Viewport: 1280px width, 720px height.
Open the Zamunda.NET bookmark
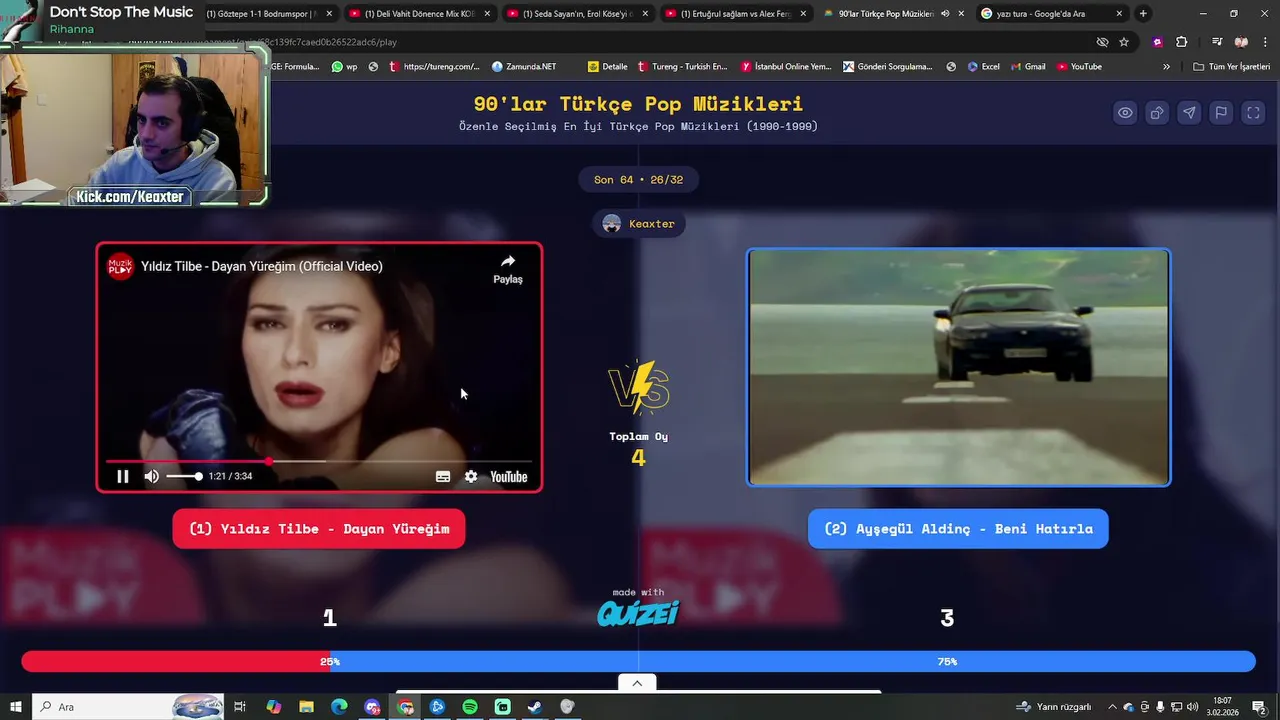pos(524,67)
